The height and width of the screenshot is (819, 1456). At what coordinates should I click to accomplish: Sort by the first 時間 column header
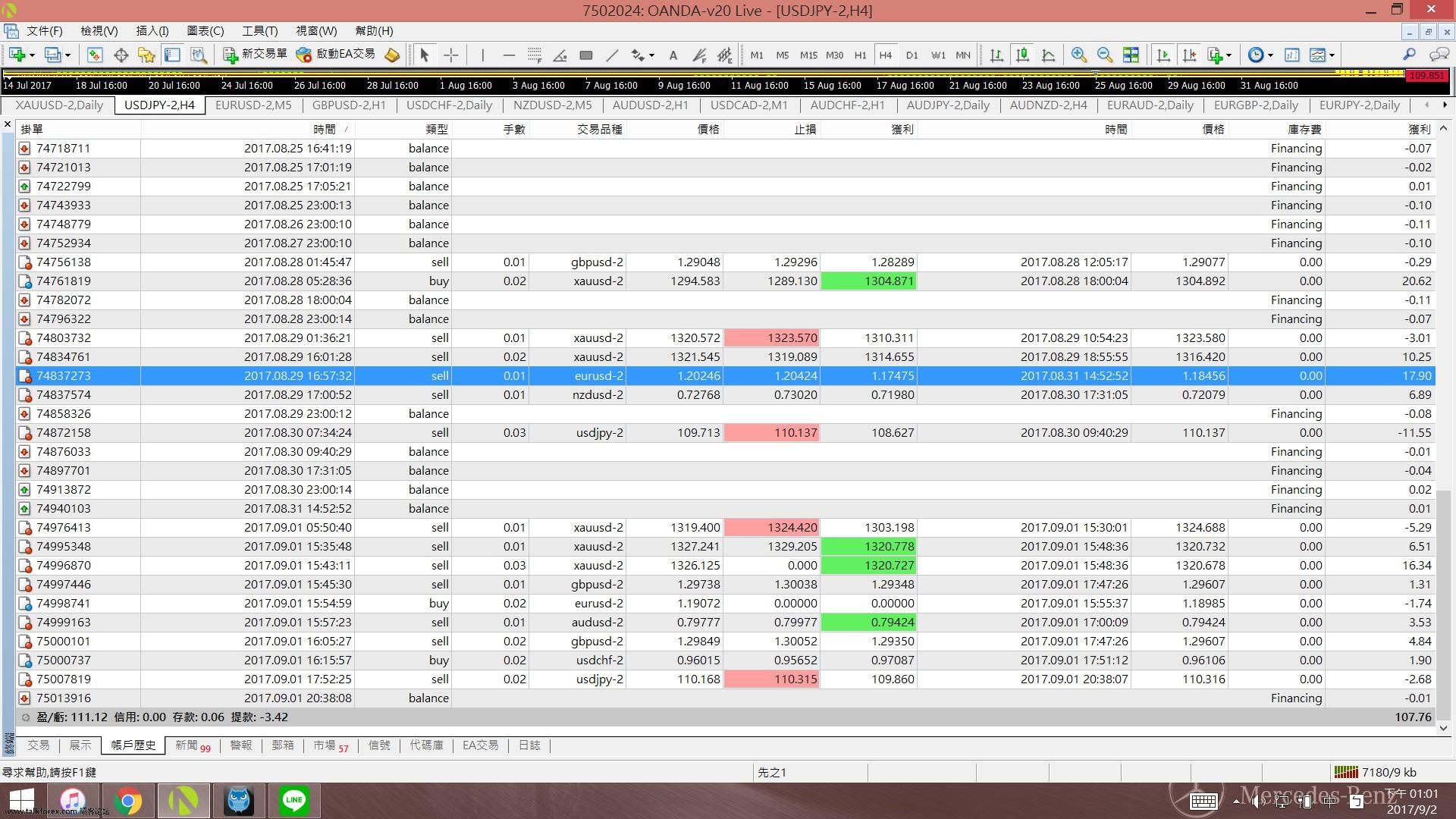click(x=248, y=130)
